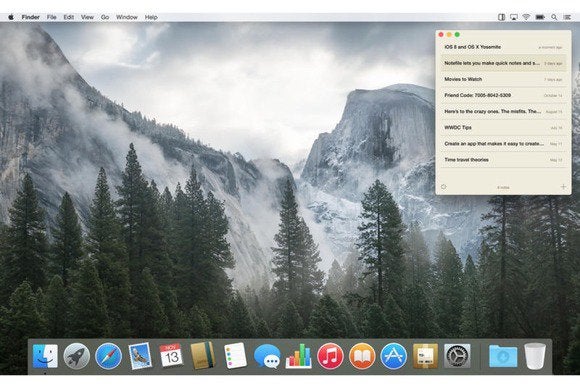Launch Launchpad rocket icon in Dock
Screen dimensions: 580x388
(77, 356)
